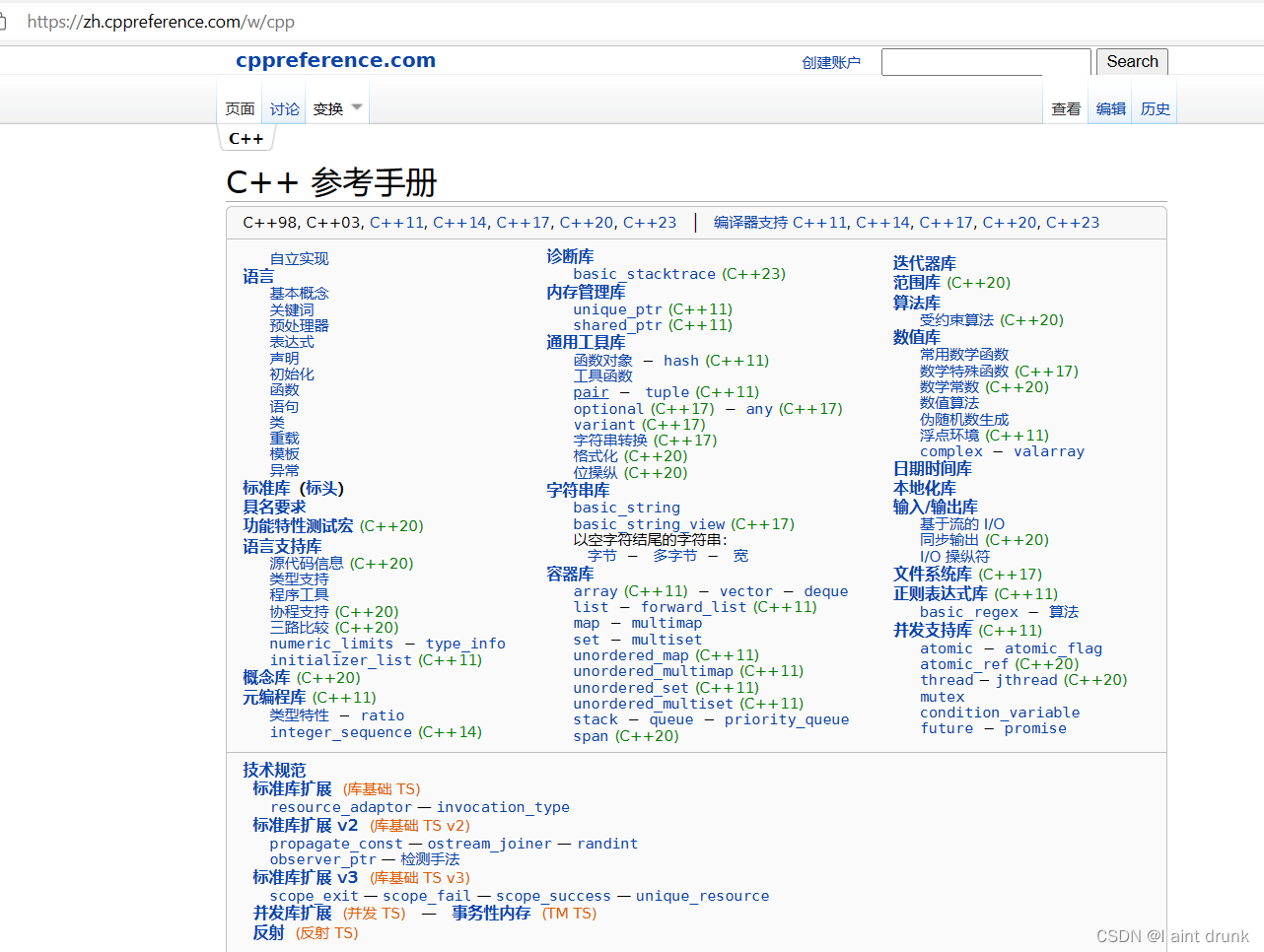The image size is (1264, 952).
Task: Open the 伪随机数生成 link
Action: (964, 419)
